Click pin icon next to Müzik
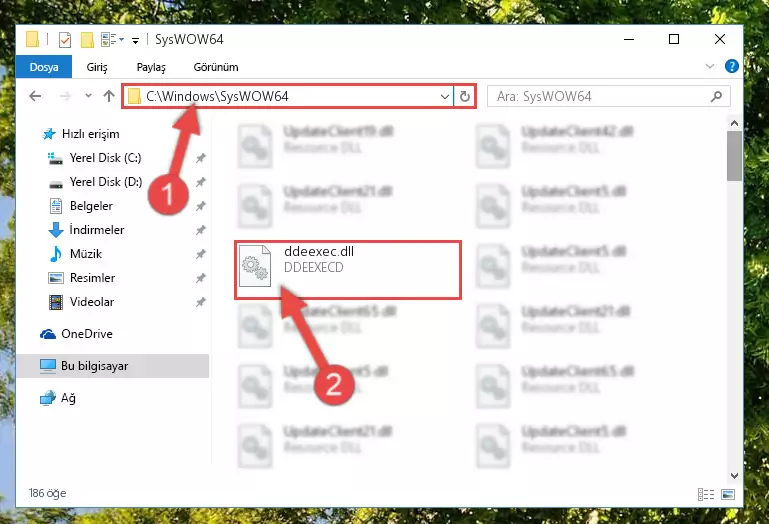Image resolution: width=769 pixels, height=524 pixels. (x=201, y=254)
